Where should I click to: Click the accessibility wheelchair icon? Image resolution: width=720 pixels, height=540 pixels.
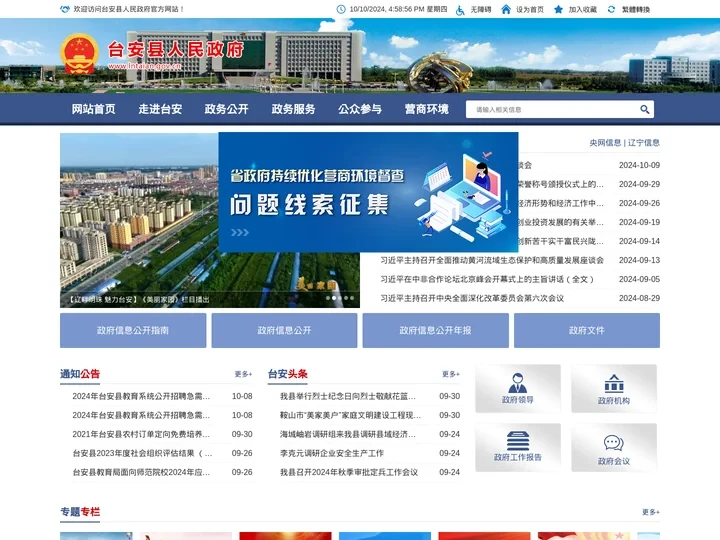(x=460, y=10)
